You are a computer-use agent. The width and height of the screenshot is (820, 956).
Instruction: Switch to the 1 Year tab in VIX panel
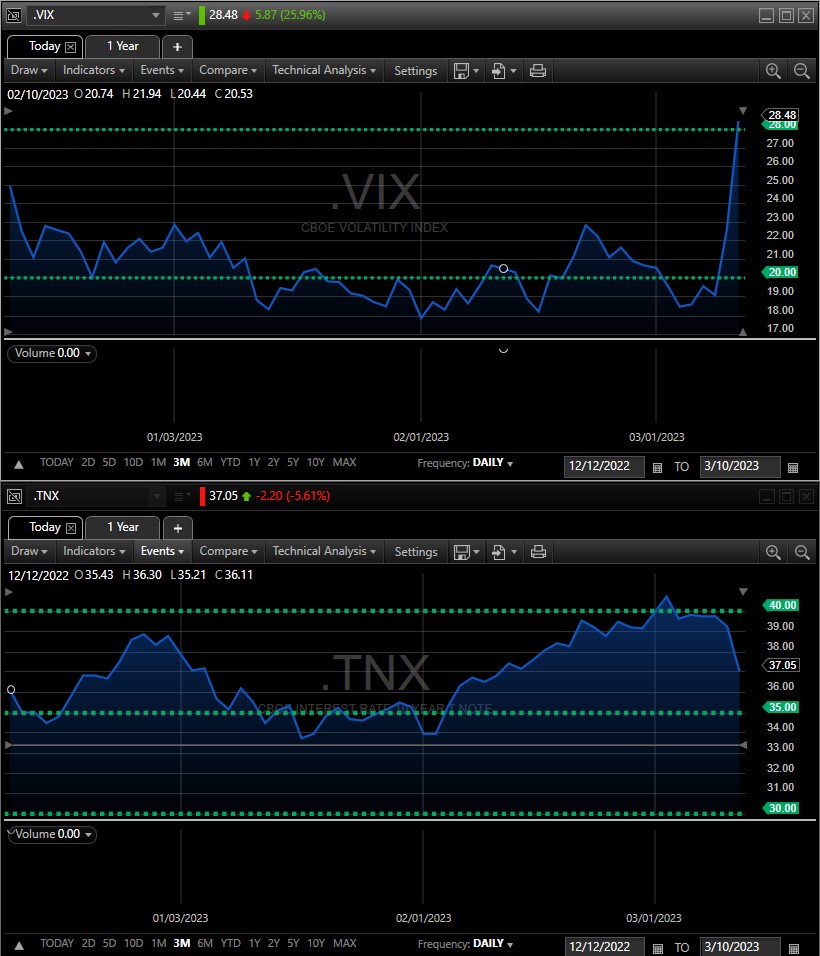click(x=122, y=46)
